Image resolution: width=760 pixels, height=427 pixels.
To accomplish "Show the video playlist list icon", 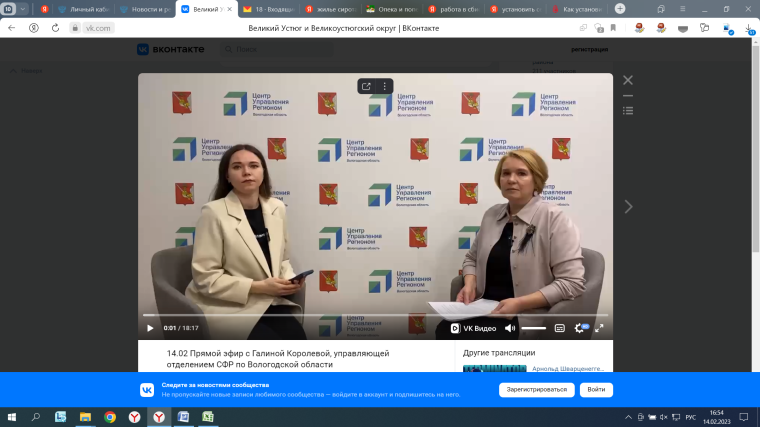I will pos(628,111).
